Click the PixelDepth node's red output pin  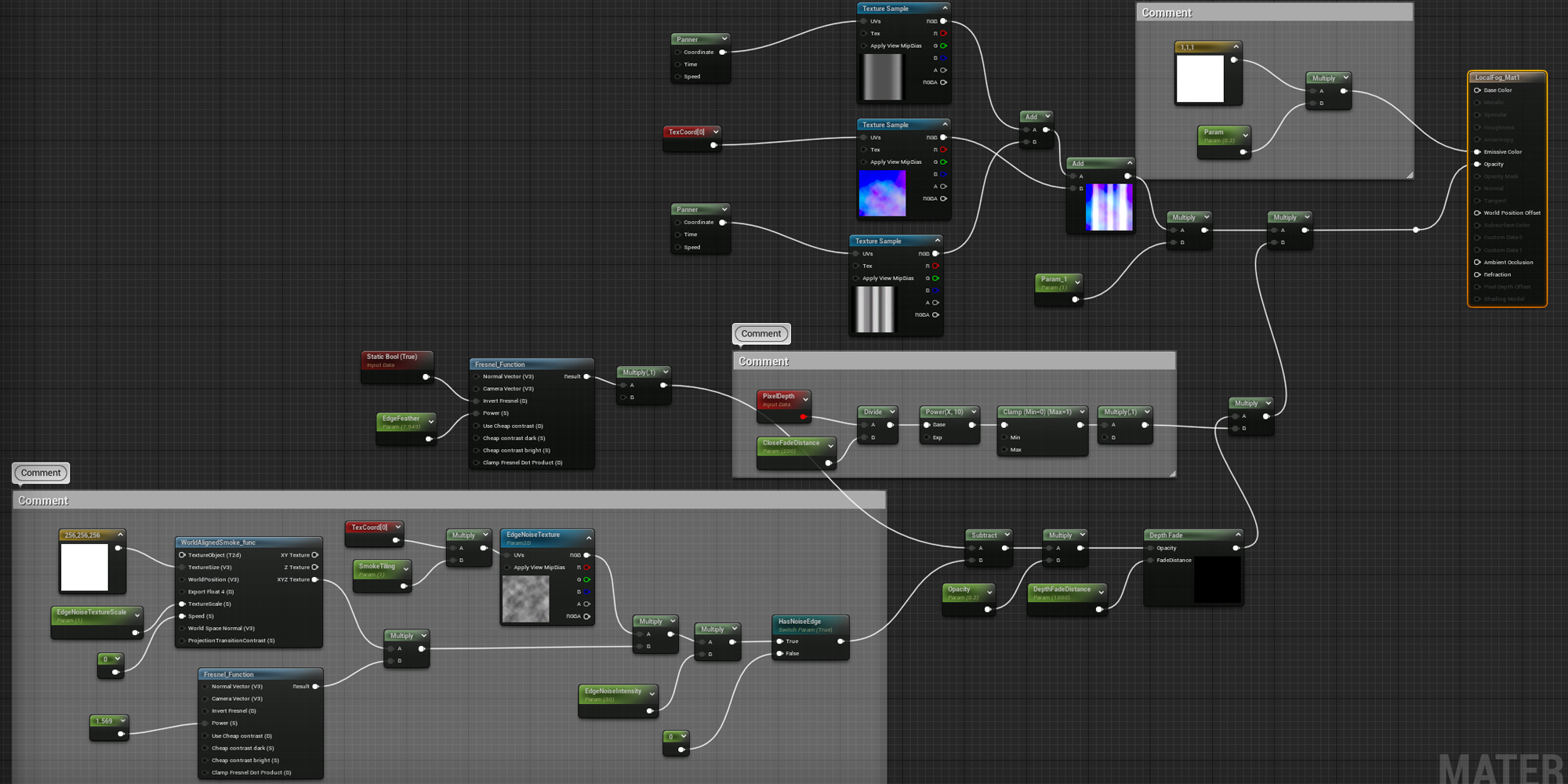pyautogui.click(x=804, y=417)
